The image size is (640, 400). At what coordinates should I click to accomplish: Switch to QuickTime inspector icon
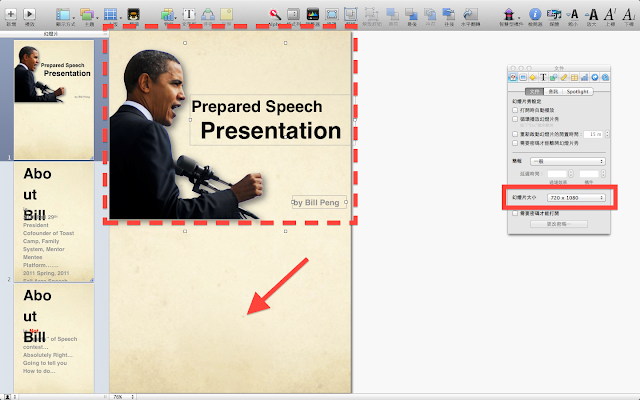pos(605,77)
